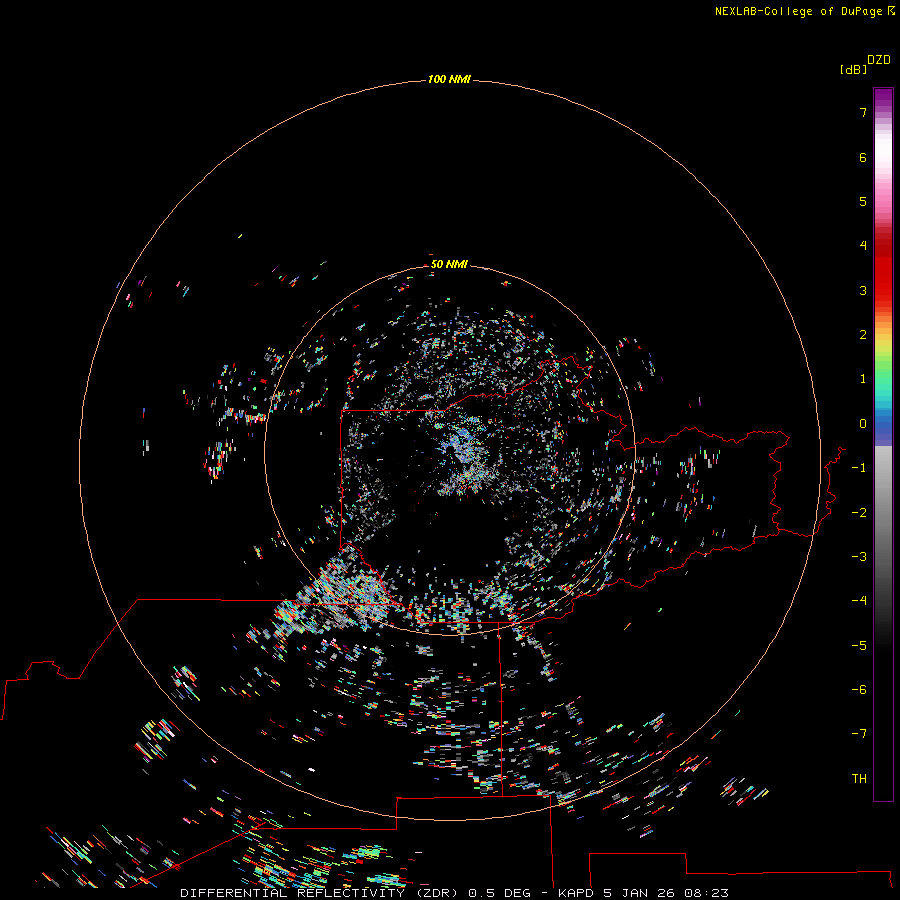Click the red band of the color bar
Screen dimensions: 900x900
pos(883,267)
